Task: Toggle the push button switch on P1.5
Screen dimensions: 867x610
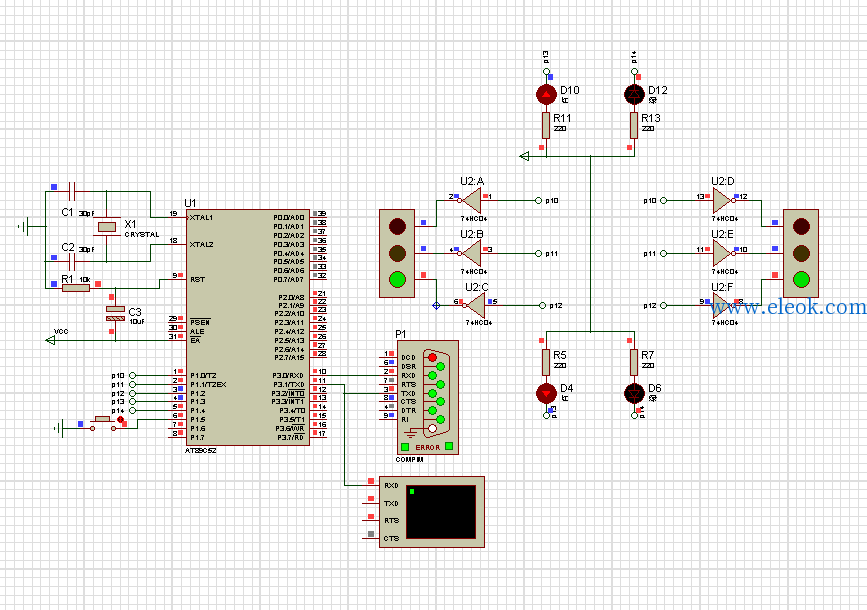Action: 103,423
